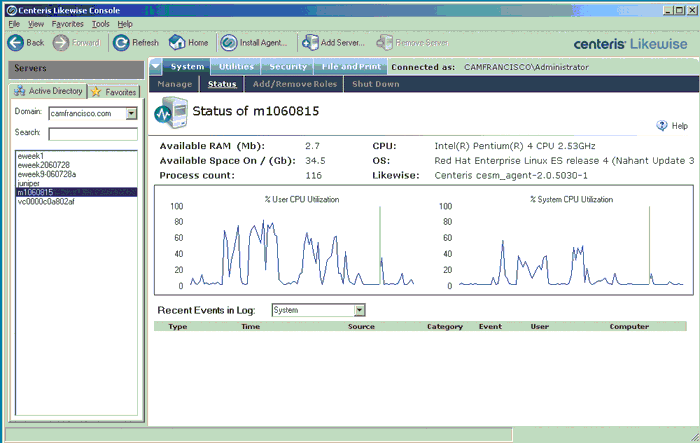The height and width of the screenshot is (443, 700).
Task: Switch to the Active Directory tab
Action: click(48, 91)
